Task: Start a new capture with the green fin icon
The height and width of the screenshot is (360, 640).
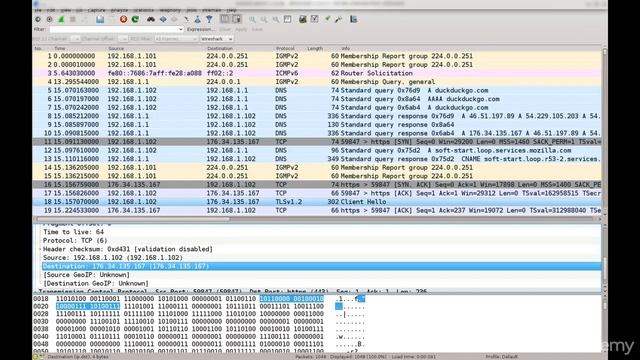Action: pyautogui.click(x=61, y=19)
